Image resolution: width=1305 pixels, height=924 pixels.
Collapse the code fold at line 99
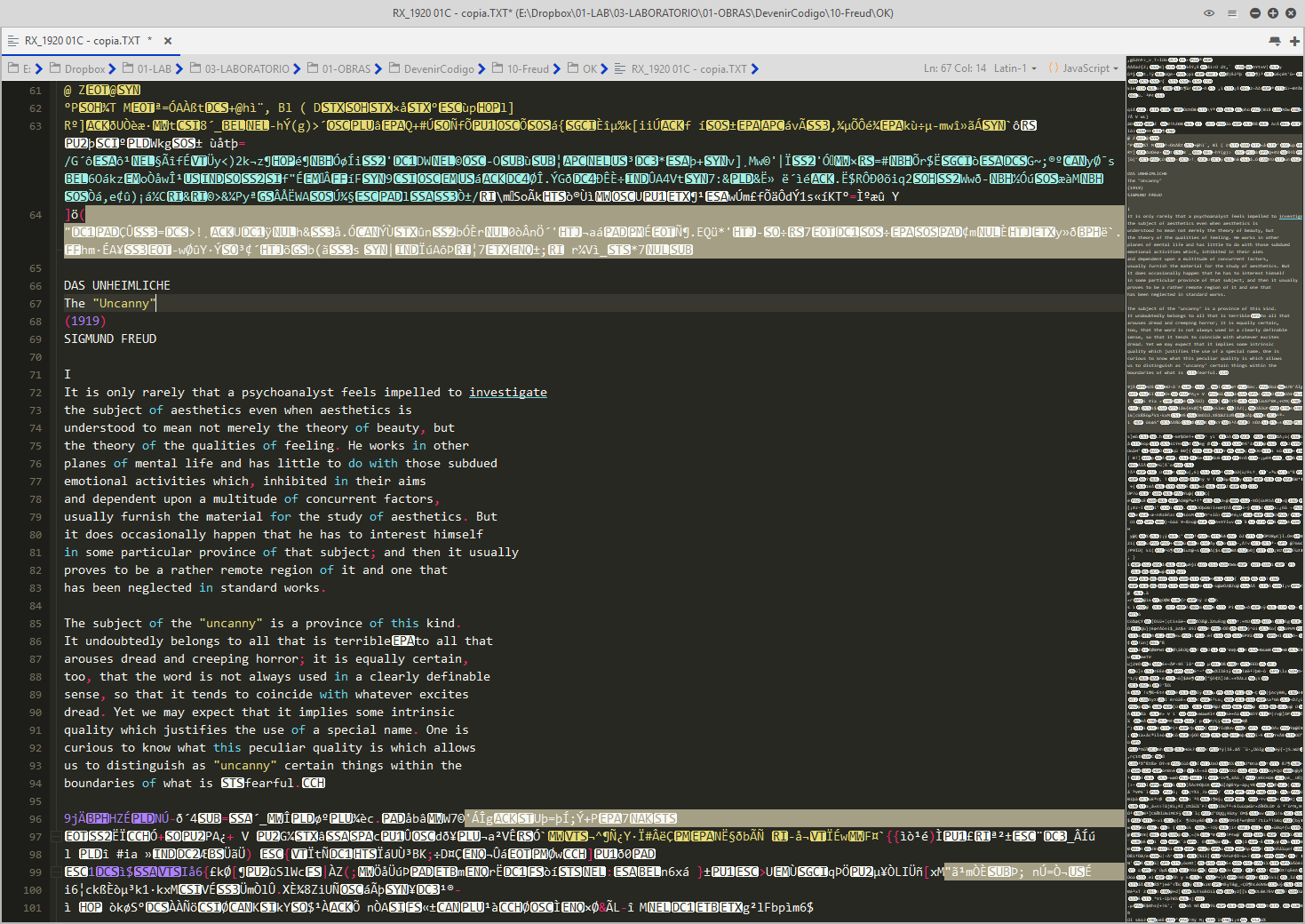[x=56, y=872]
